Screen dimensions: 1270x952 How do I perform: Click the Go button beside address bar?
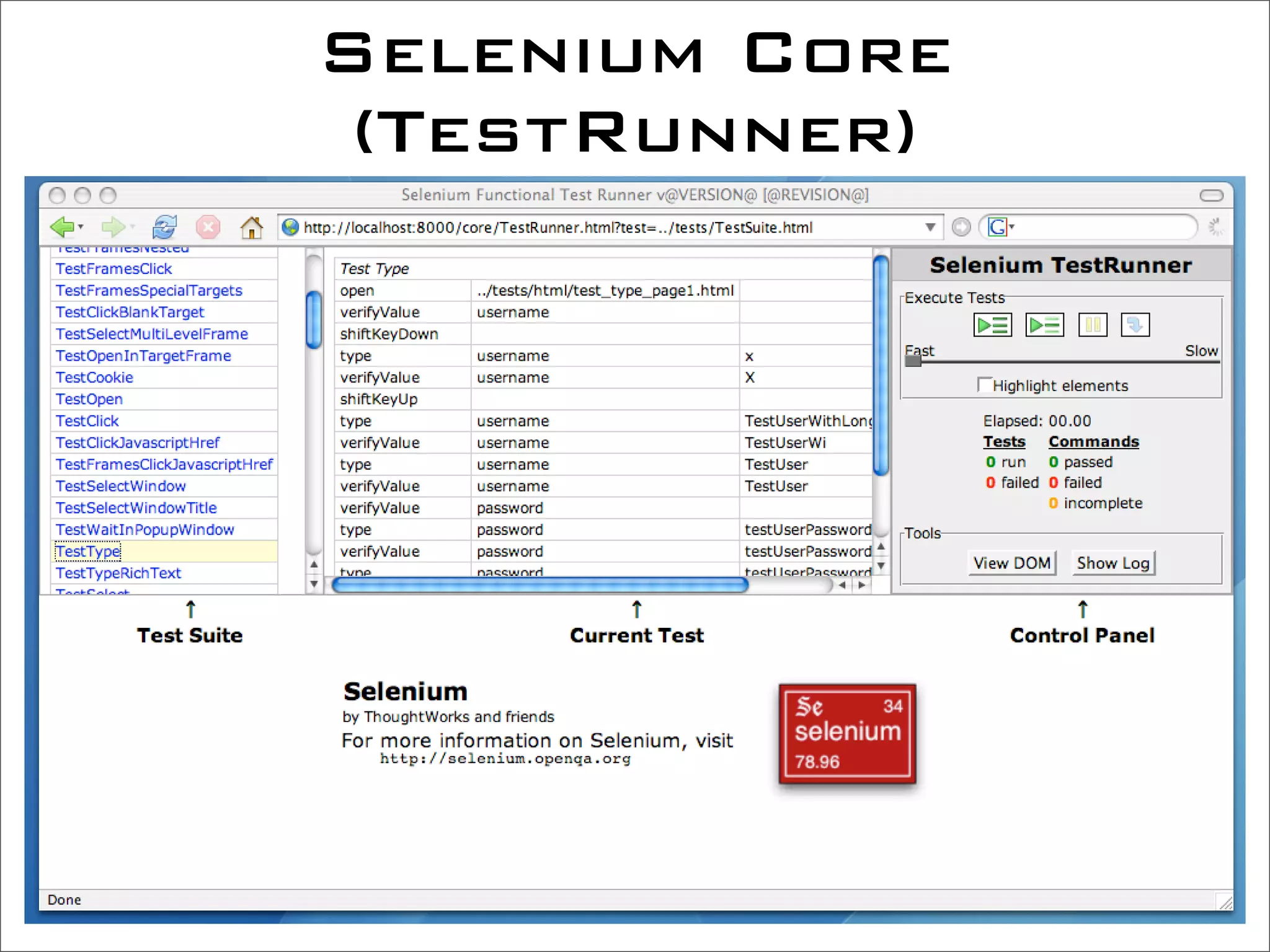961,227
